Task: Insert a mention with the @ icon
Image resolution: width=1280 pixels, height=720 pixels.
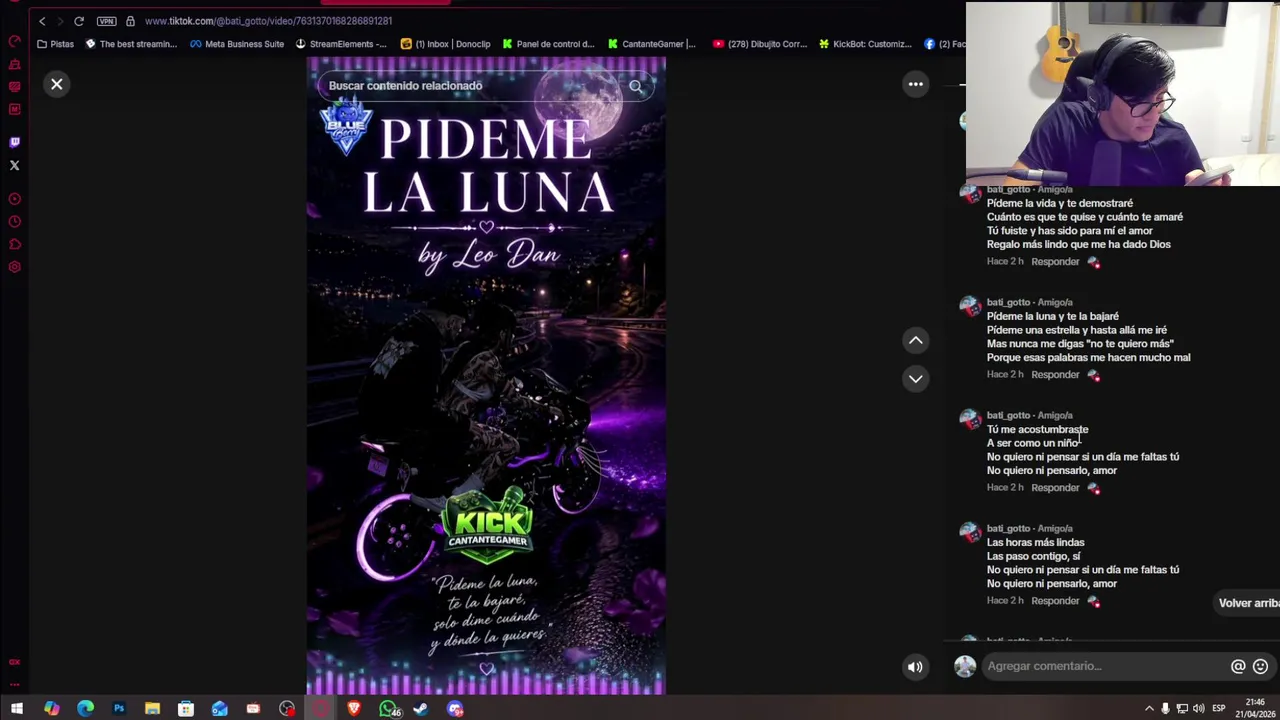Action: [x=1238, y=666]
